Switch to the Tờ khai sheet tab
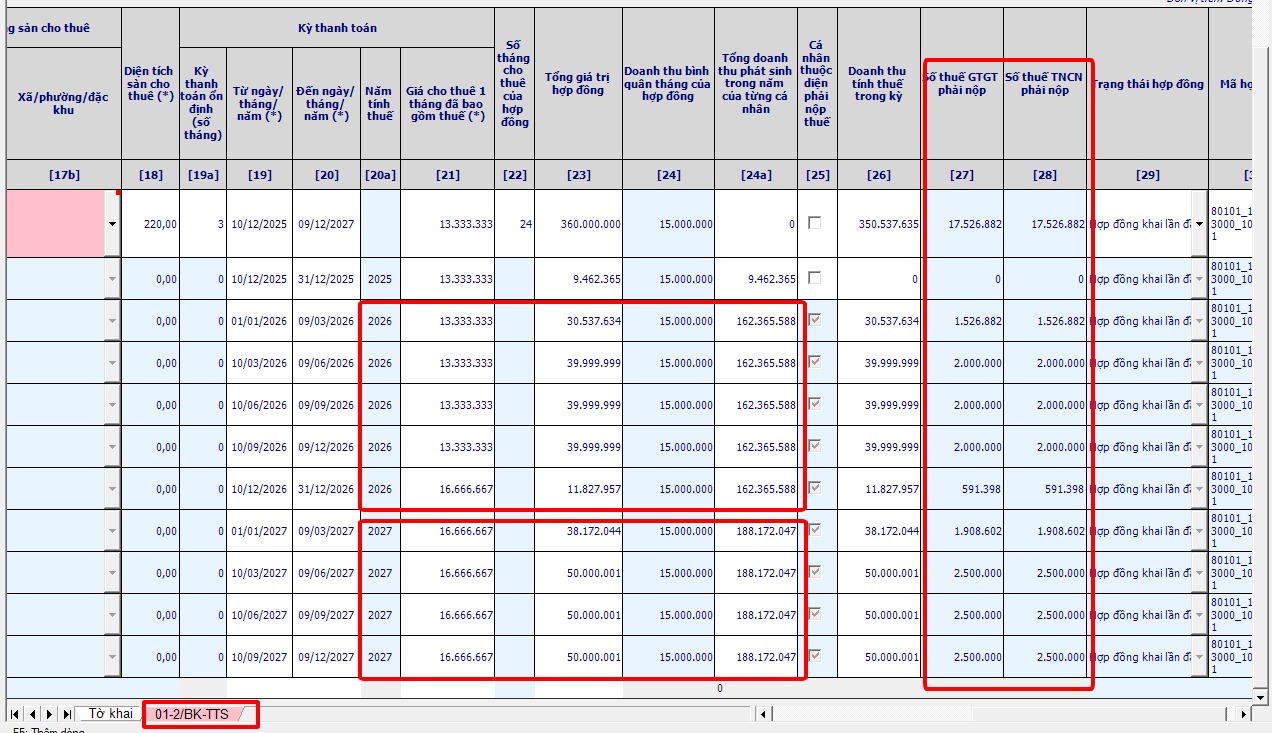 point(110,714)
